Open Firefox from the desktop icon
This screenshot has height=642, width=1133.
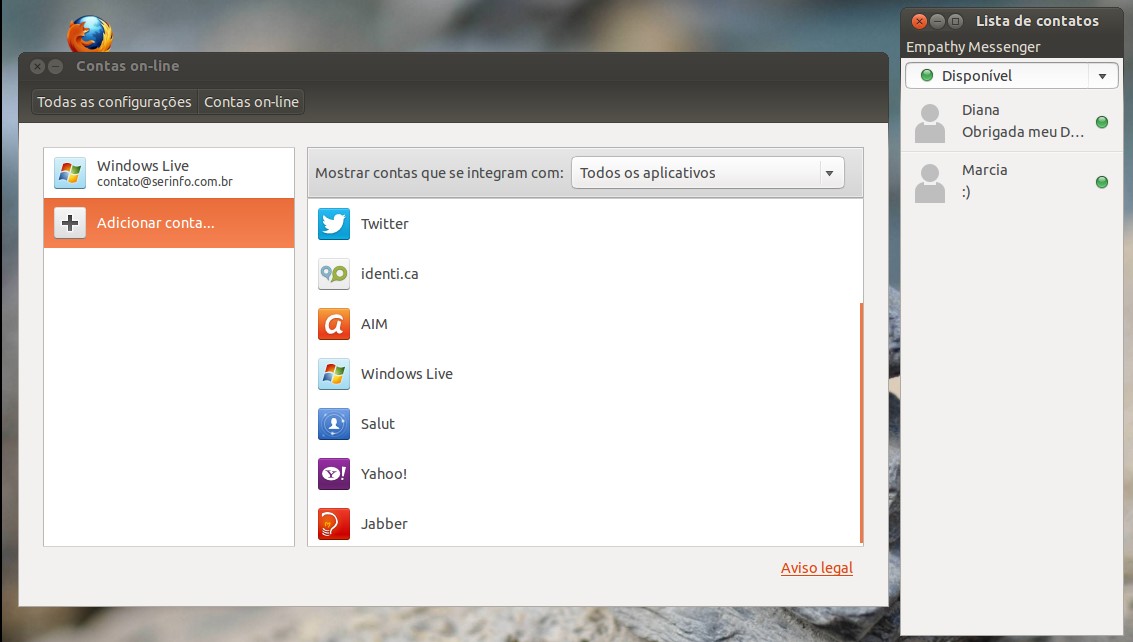click(89, 35)
